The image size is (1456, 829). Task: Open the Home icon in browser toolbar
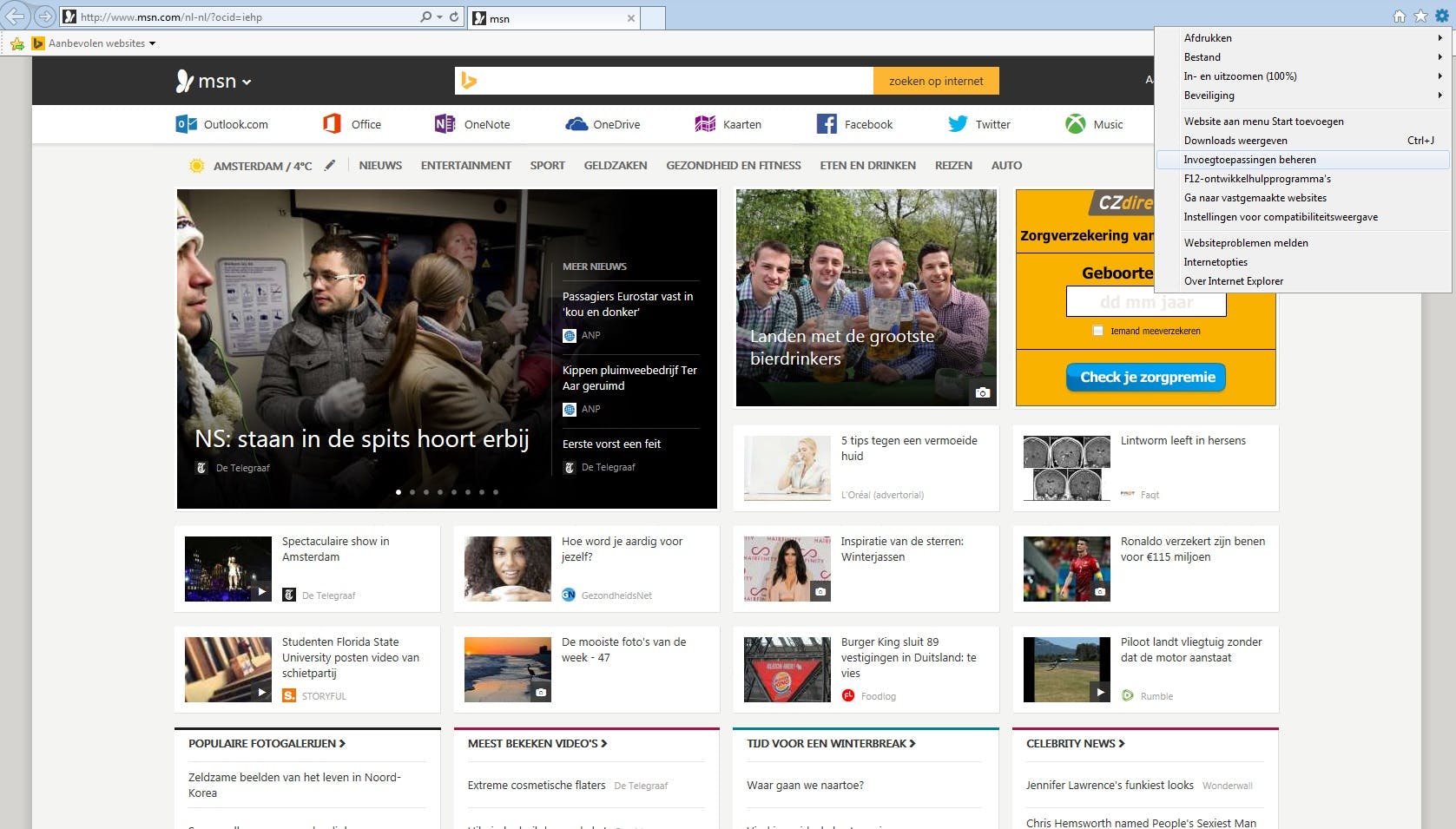tap(1400, 16)
